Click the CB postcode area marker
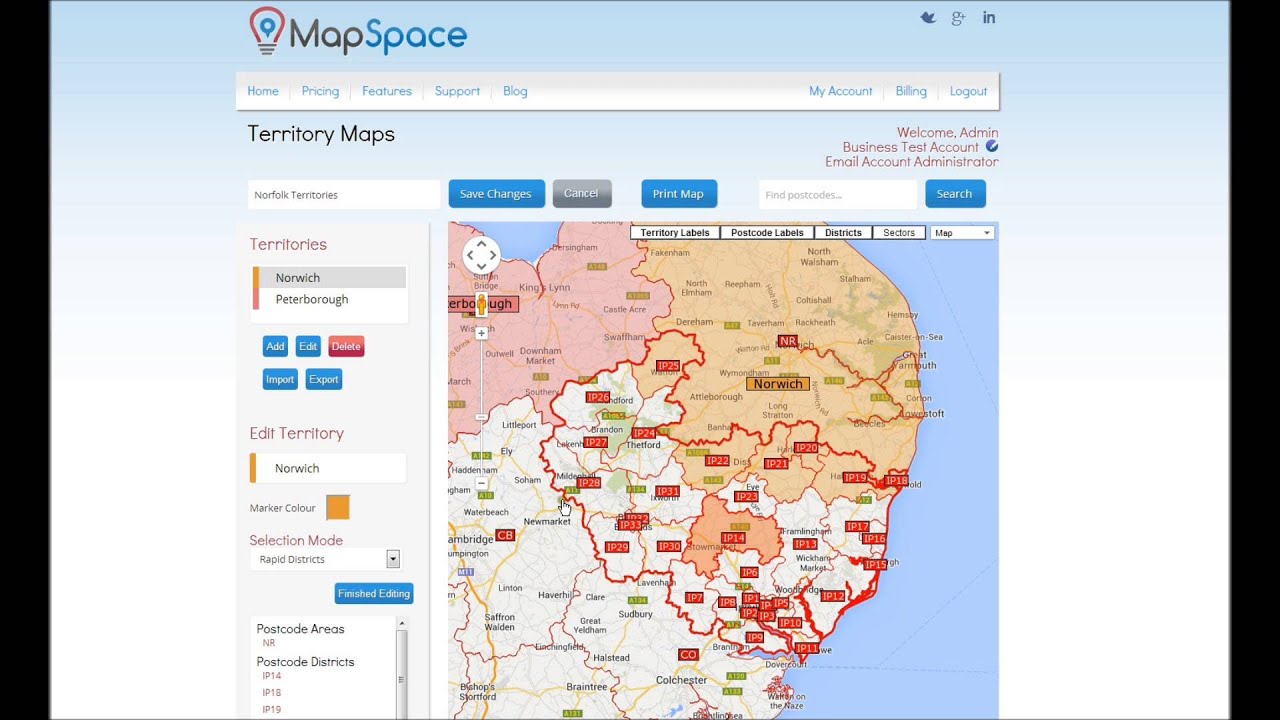Screen dimensions: 1280x720 point(505,535)
